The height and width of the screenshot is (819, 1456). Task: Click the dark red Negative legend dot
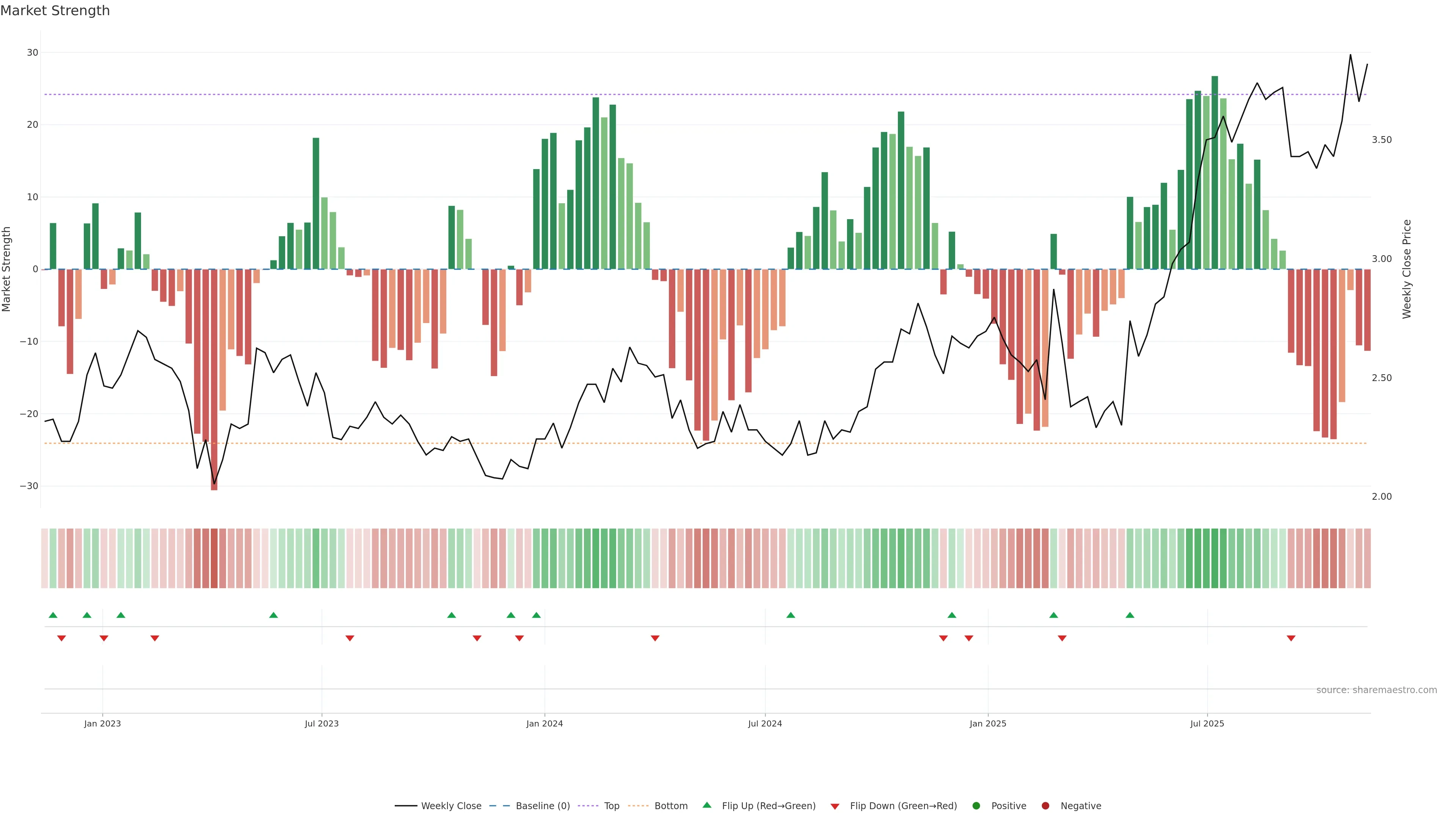coord(1045,806)
